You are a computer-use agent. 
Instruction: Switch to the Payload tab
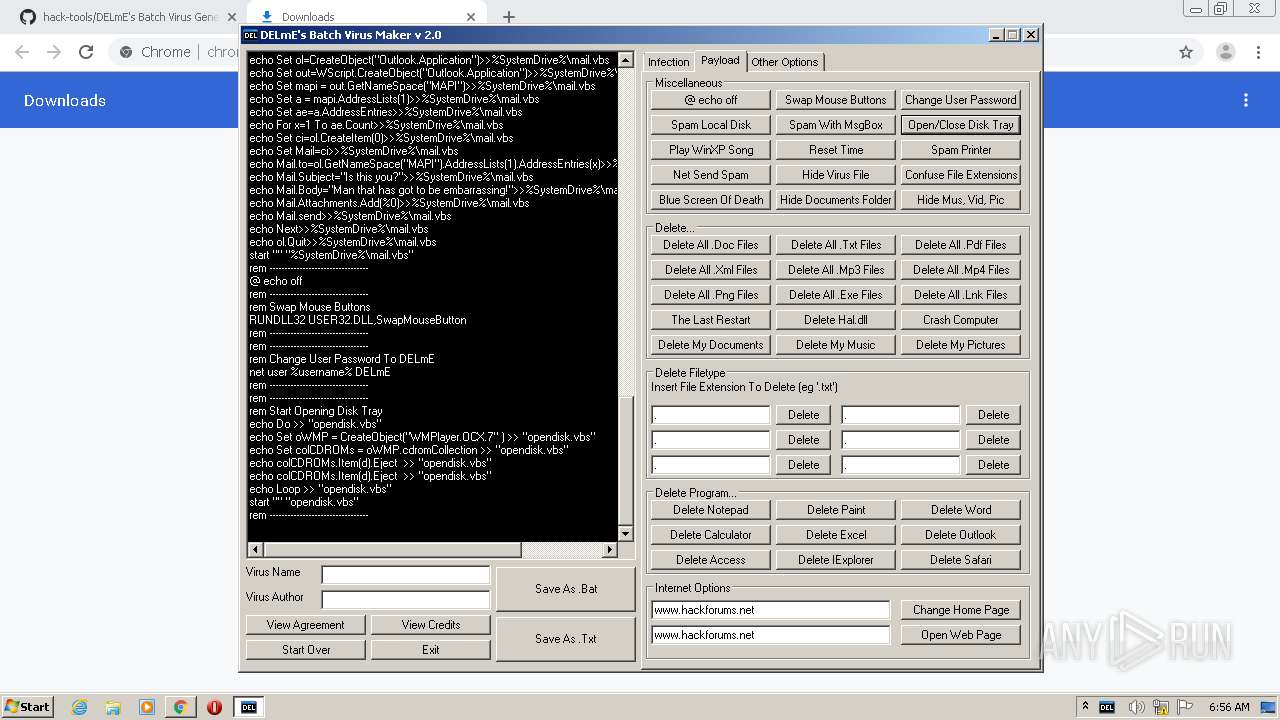pyautogui.click(x=720, y=60)
